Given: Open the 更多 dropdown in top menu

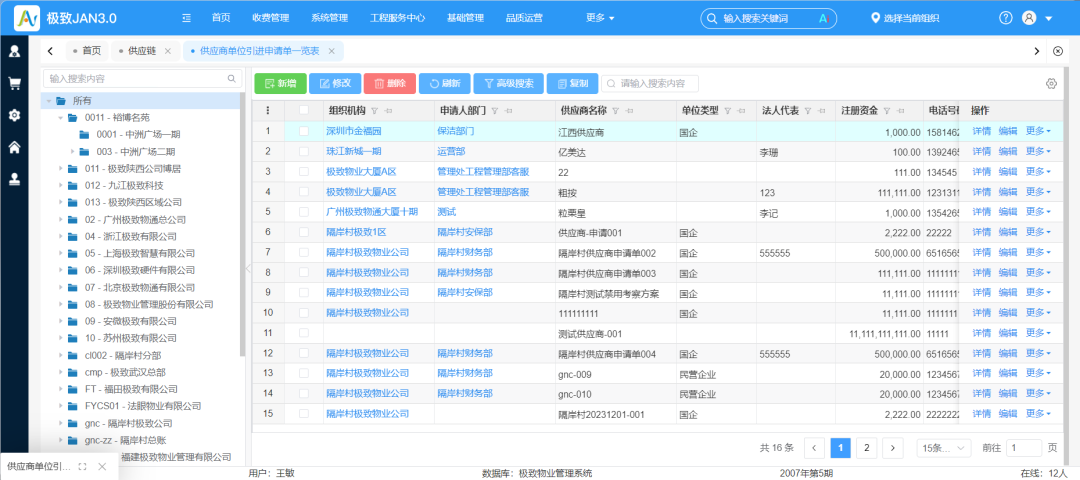Looking at the screenshot, I should click(x=600, y=19).
